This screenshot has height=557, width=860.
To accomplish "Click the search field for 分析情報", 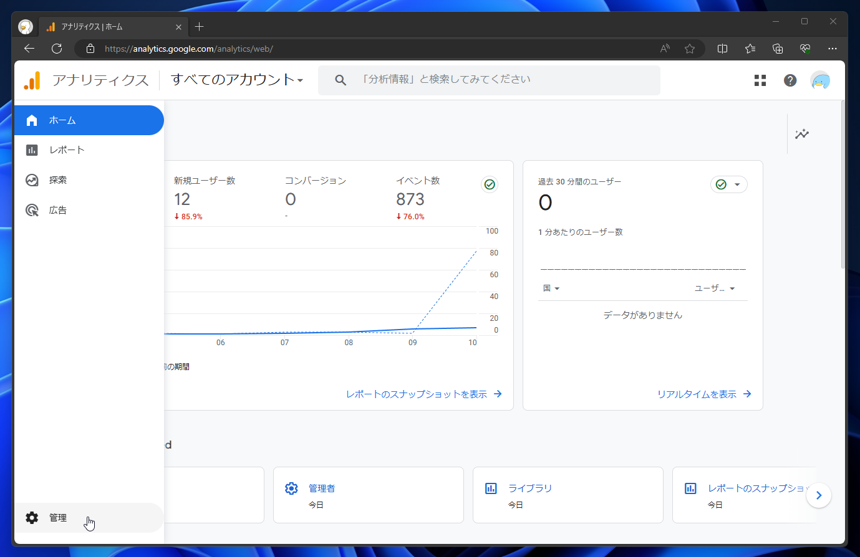I will pyautogui.click(x=489, y=80).
